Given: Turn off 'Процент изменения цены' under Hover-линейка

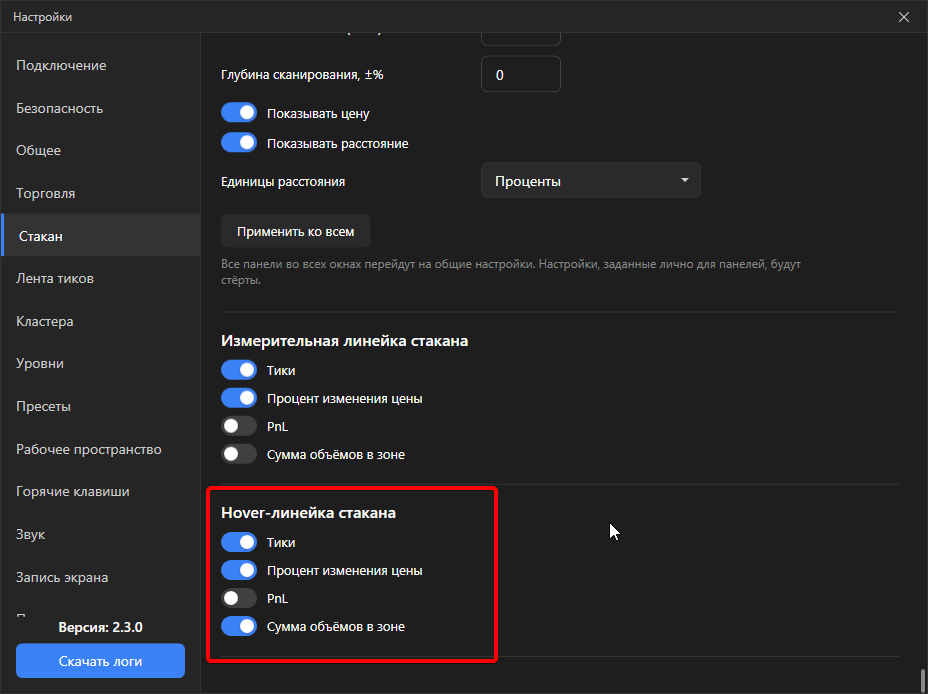Looking at the screenshot, I should [239, 570].
